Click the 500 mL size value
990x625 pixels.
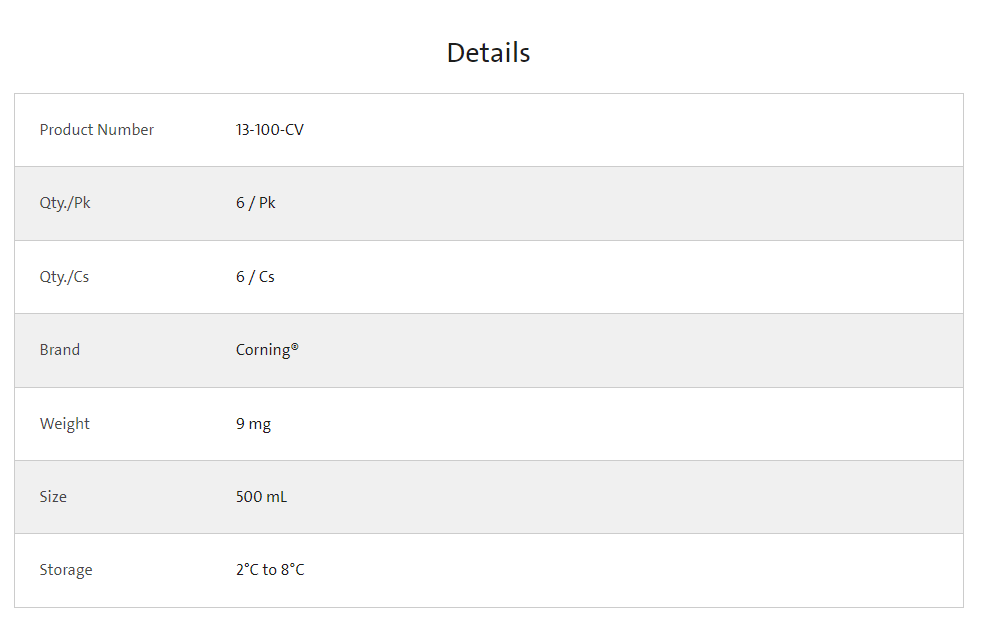[261, 497]
